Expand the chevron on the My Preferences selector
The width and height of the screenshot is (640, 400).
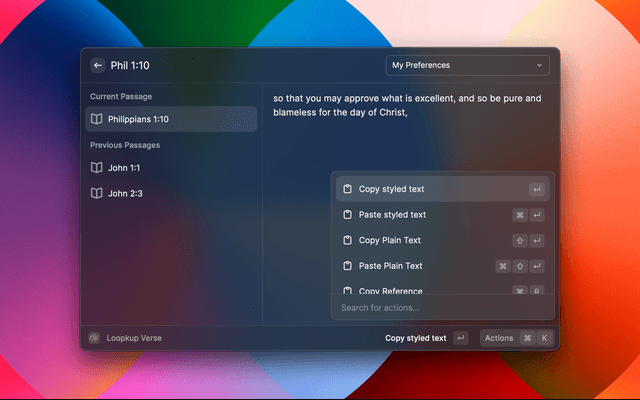[540, 66]
